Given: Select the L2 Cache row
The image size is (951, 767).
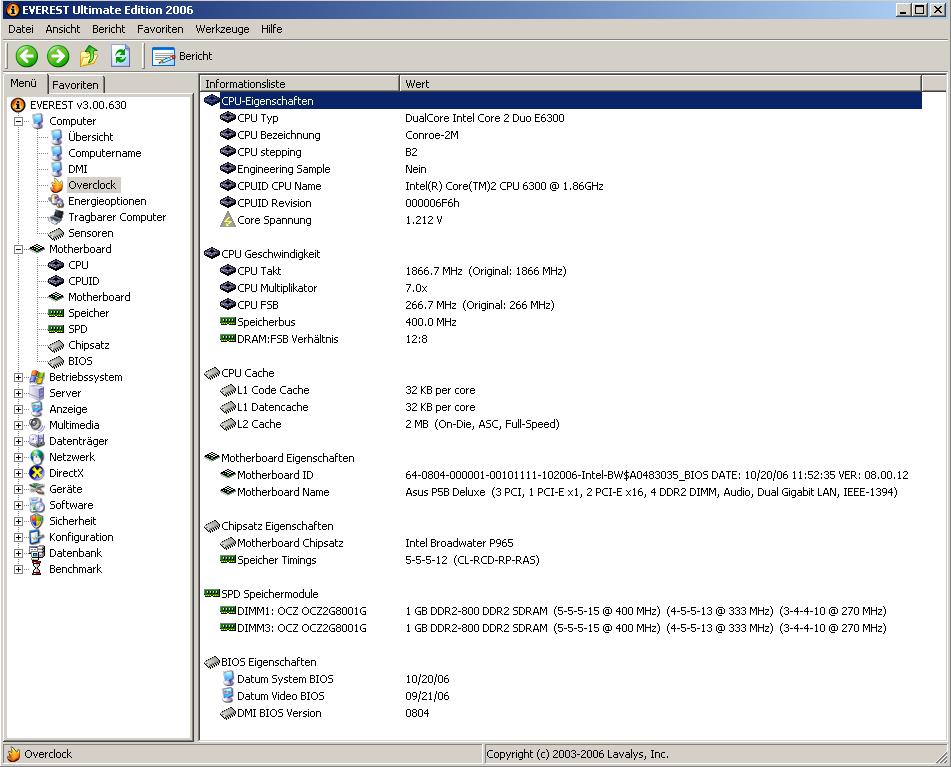Looking at the screenshot, I should [x=562, y=424].
